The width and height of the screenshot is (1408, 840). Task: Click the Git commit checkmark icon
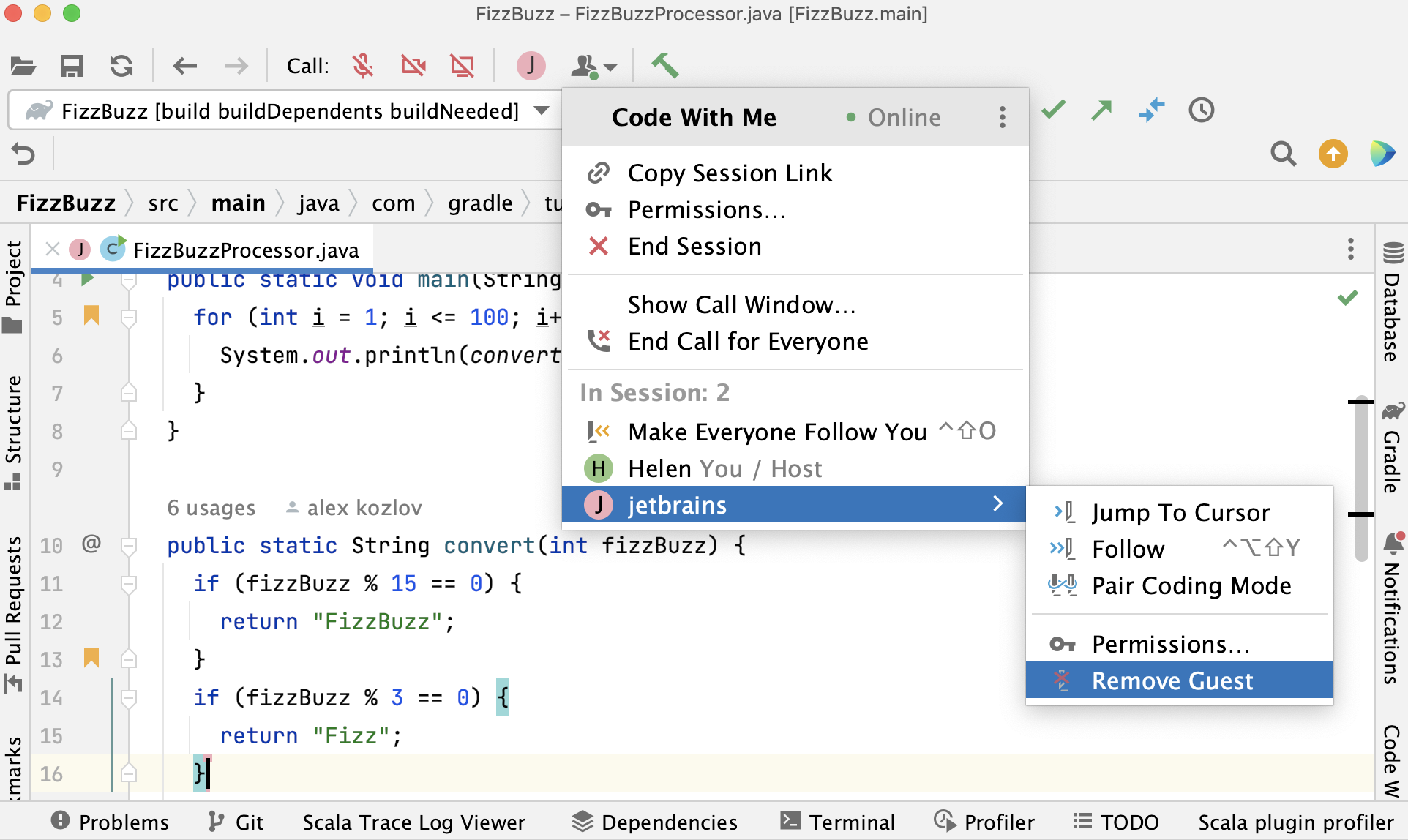pos(1054,110)
